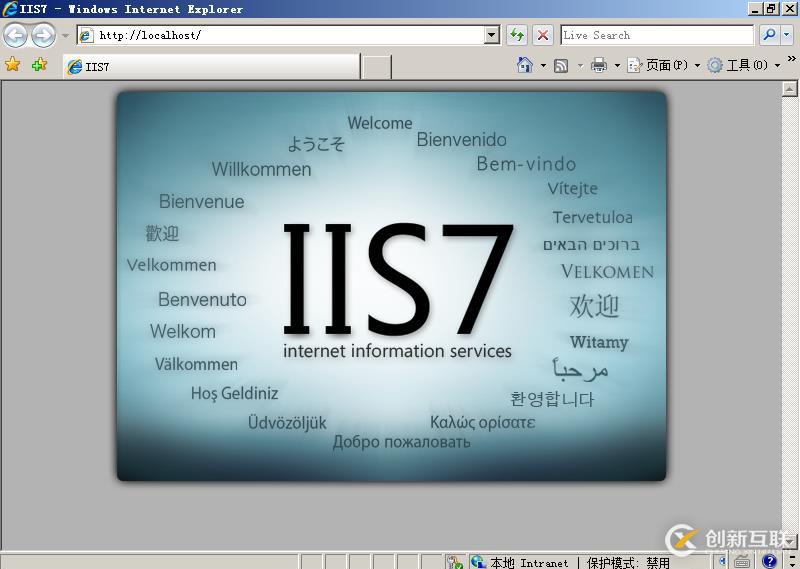This screenshot has height=569, width=800.
Task: Click the 本地 Intranet security zone indicator
Action: pos(520,562)
